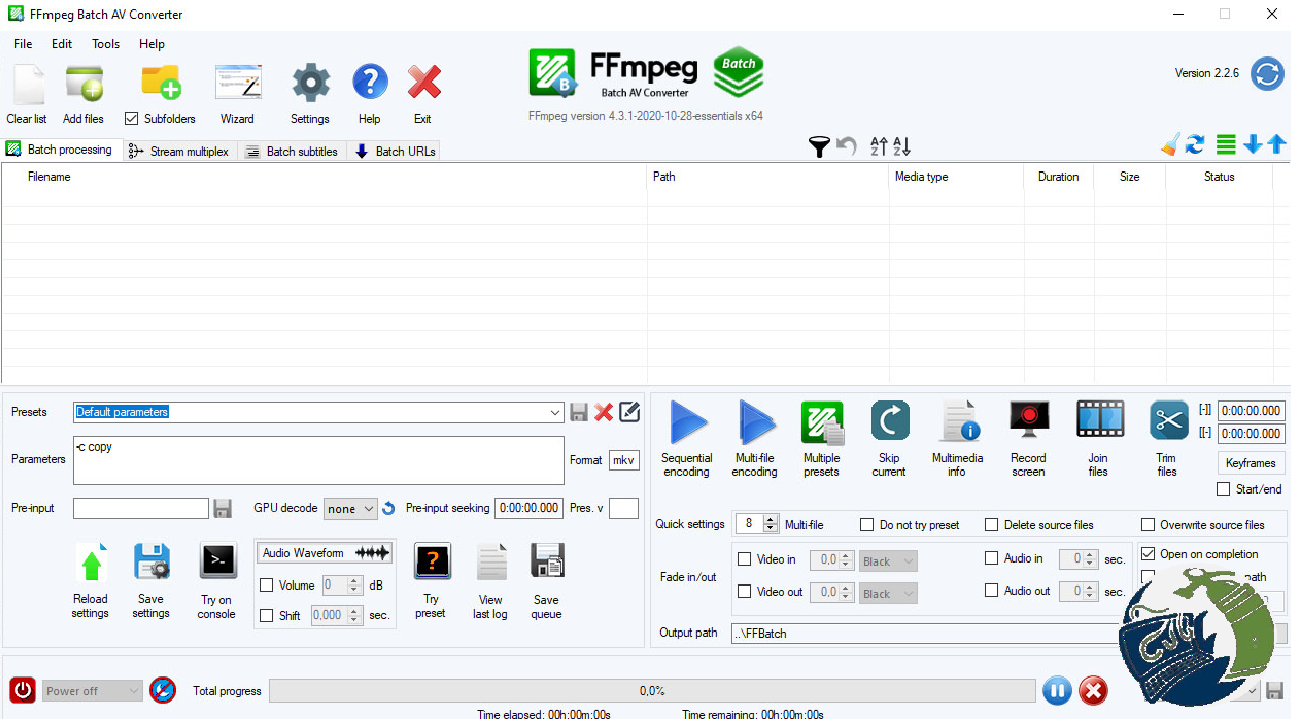The height and width of the screenshot is (719, 1291).
Task: Check Delete source files
Action: [992, 524]
